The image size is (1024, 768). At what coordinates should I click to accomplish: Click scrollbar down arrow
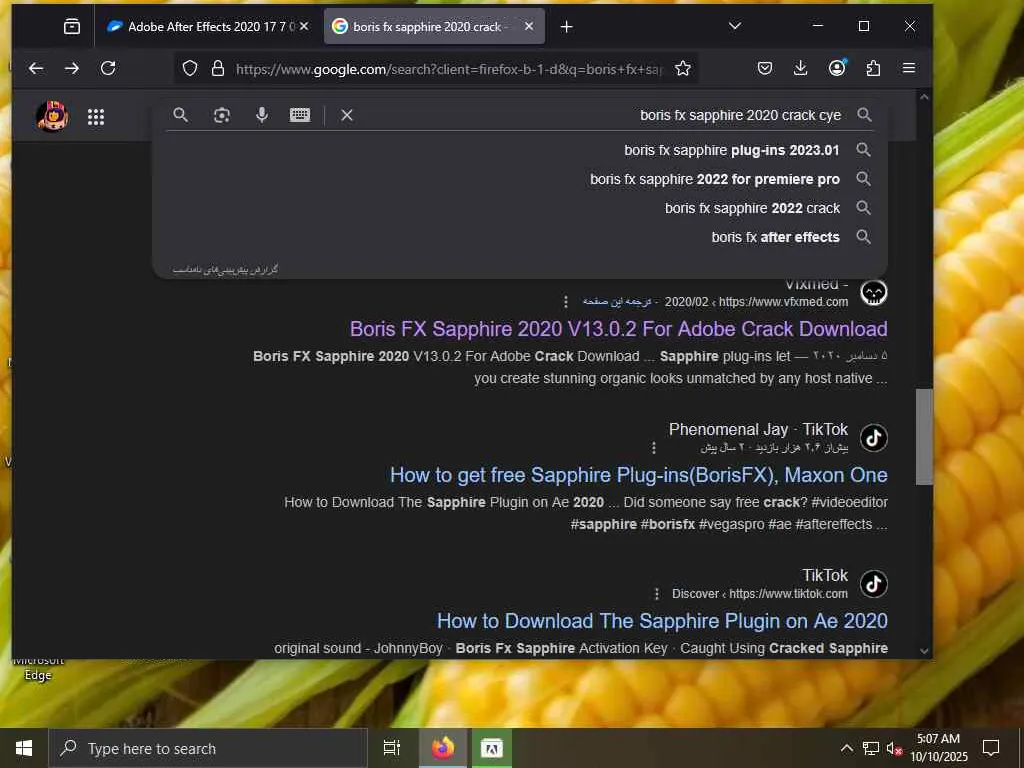[924, 650]
